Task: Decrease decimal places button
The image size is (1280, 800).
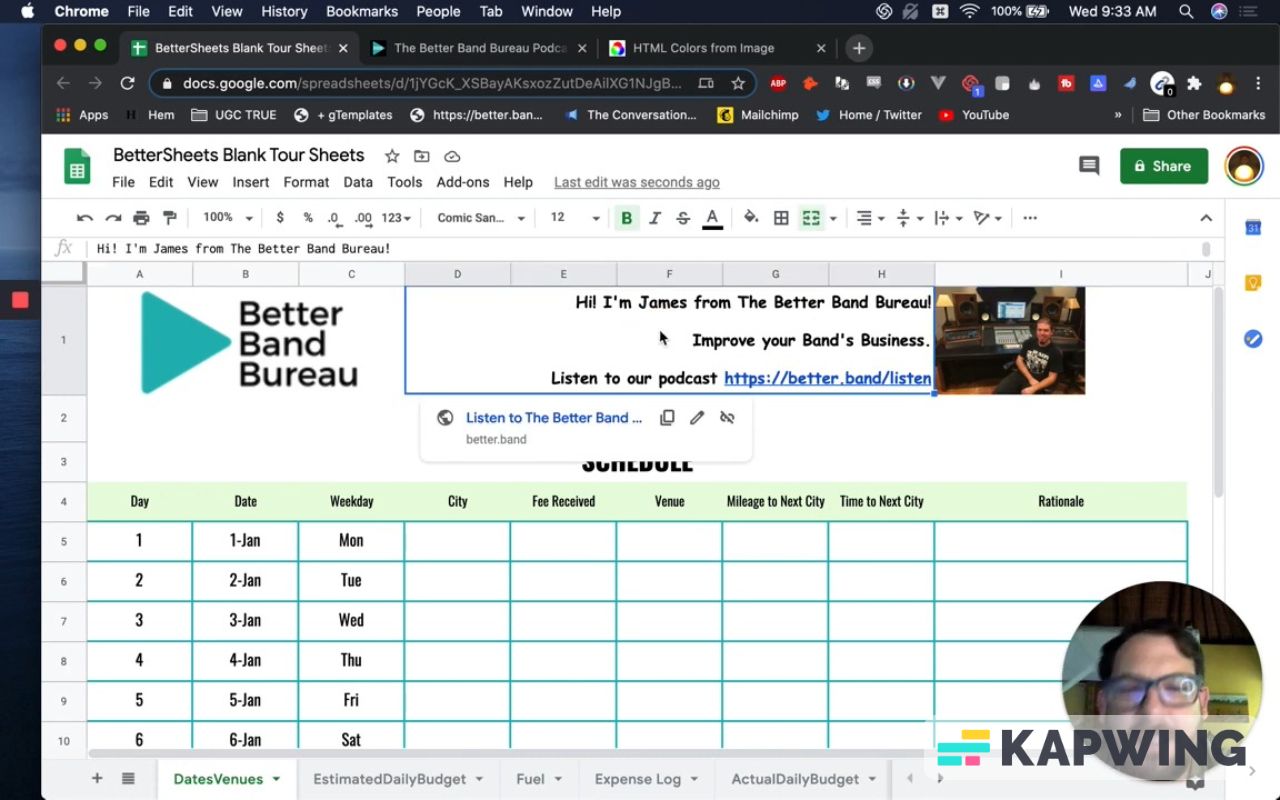Action: [334, 218]
